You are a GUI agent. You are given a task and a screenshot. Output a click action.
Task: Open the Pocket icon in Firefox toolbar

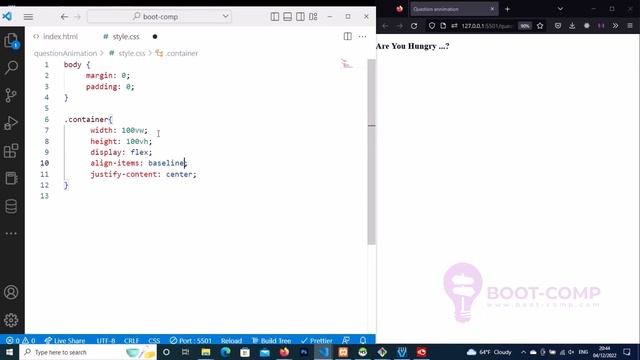pyautogui.click(x=558, y=26)
